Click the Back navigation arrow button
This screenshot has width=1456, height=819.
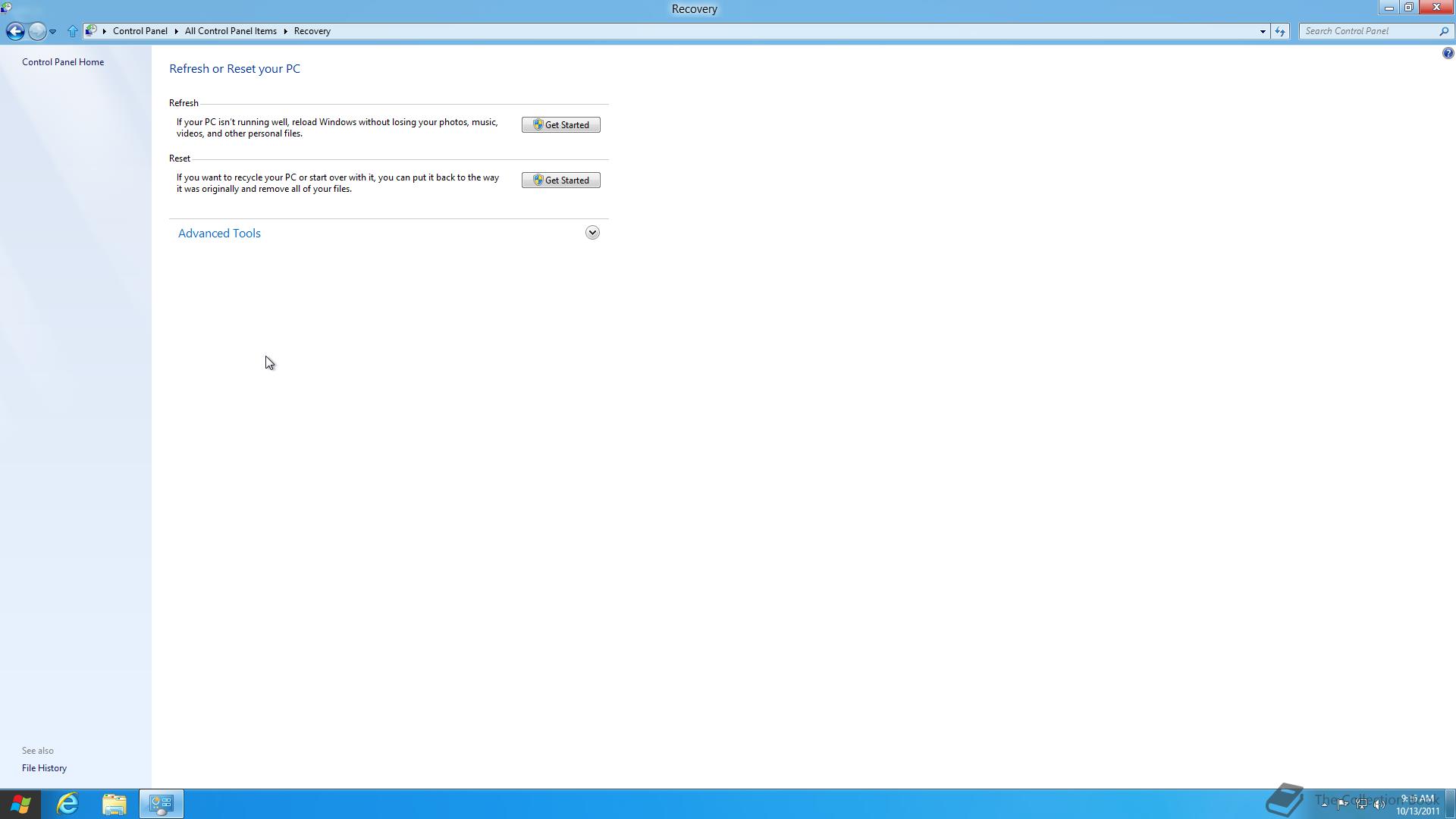pos(14,31)
